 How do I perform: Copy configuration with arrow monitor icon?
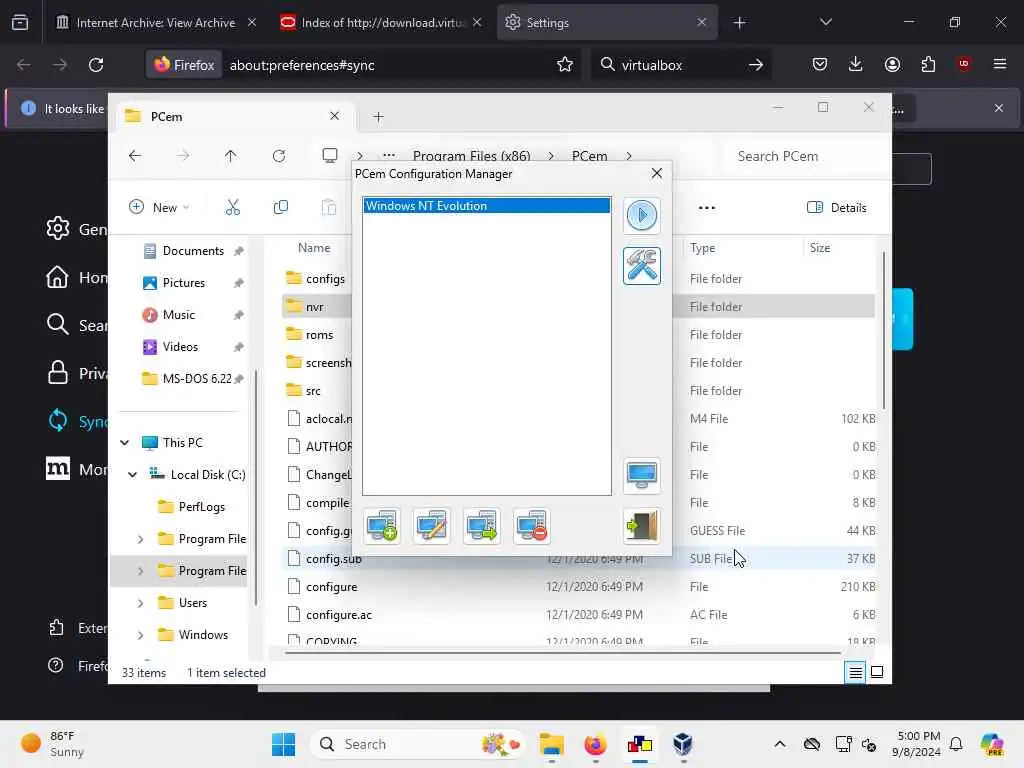click(481, 526)
